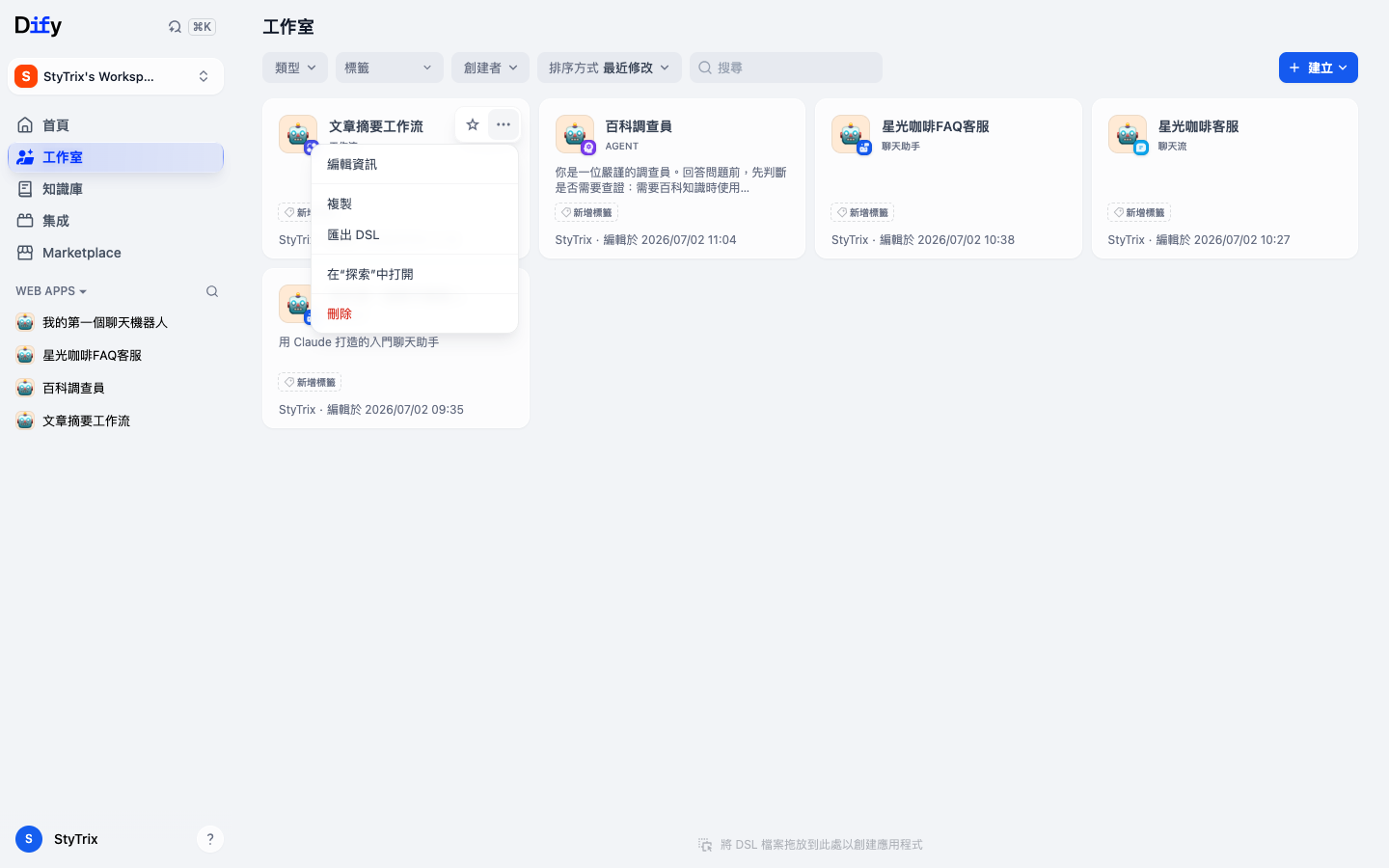The height and width of the screenshot is (868, 1389).
Task: Open the 百科調查員 app card title
Action: click(639, 126)
